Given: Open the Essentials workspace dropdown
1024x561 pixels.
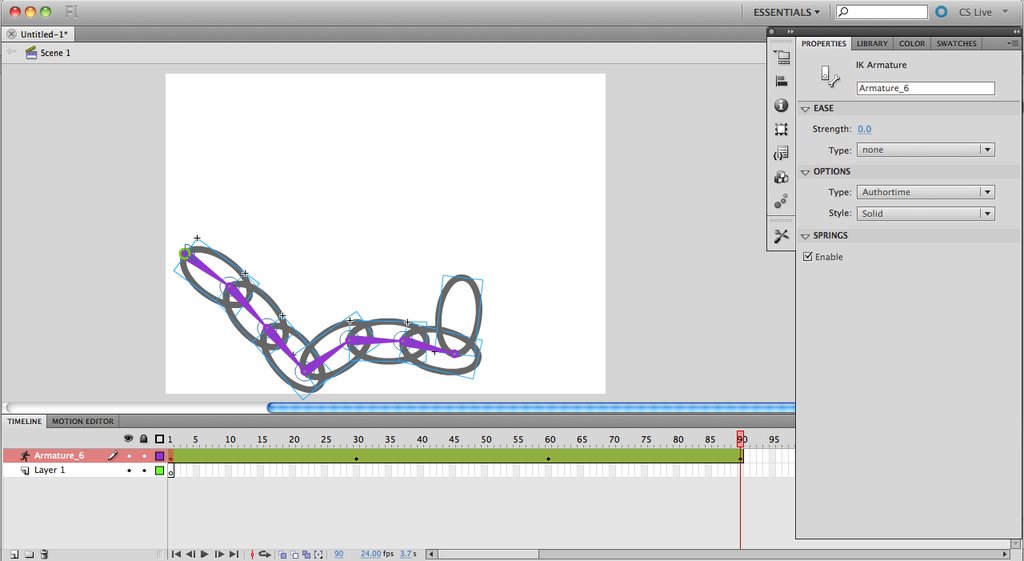Looking at the screenshot, I should click(788, 12).
